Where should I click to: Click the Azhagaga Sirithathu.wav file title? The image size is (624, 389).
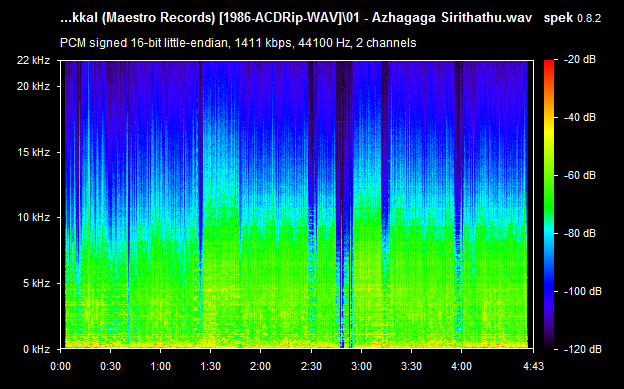coord(452,18)
